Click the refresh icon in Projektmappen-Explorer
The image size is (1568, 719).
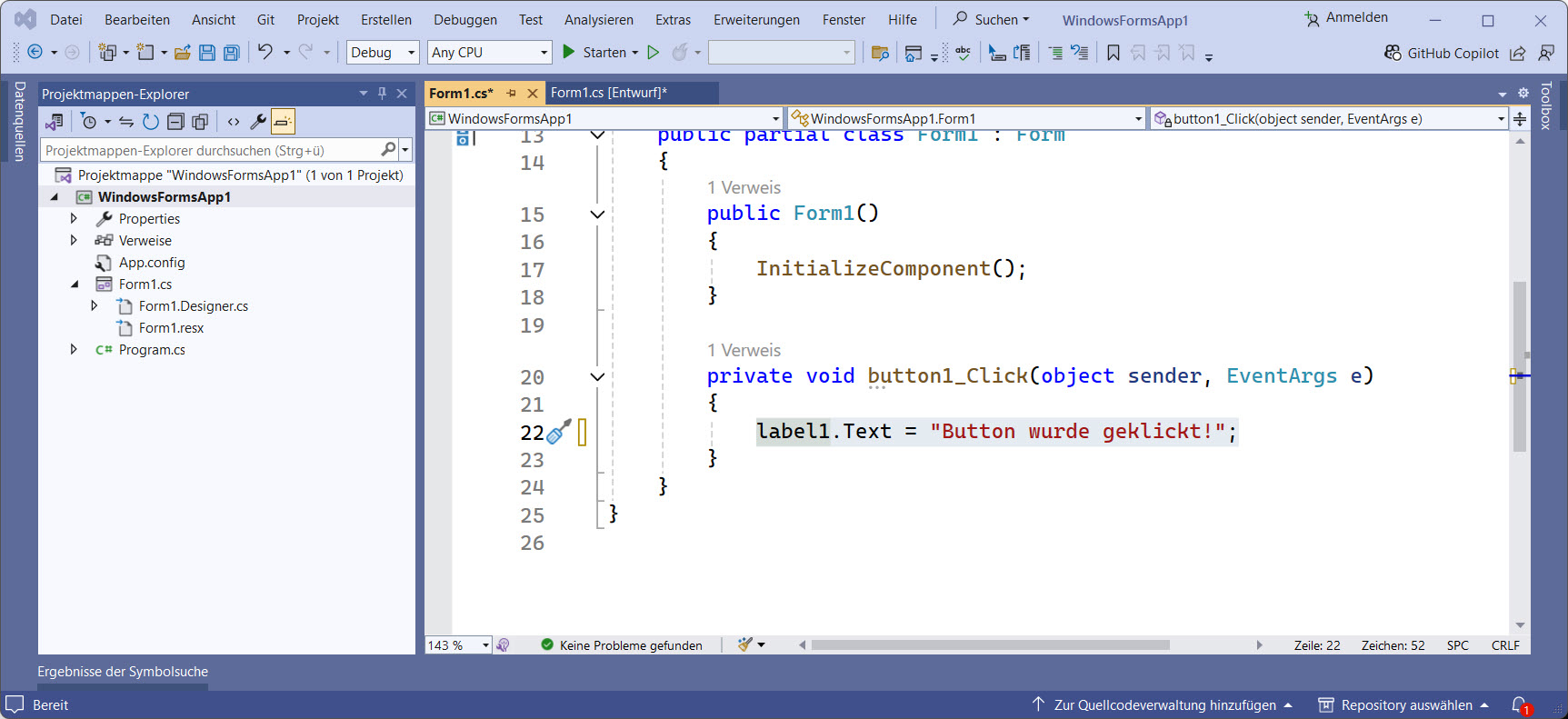(x=151, y=122)
